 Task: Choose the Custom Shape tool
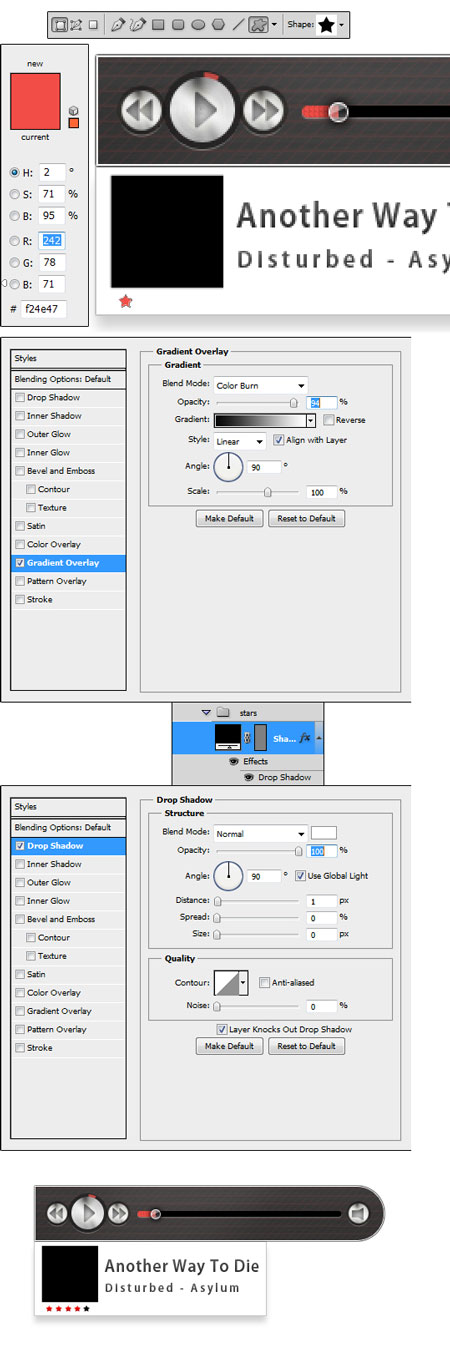click(x=258, y=23)
